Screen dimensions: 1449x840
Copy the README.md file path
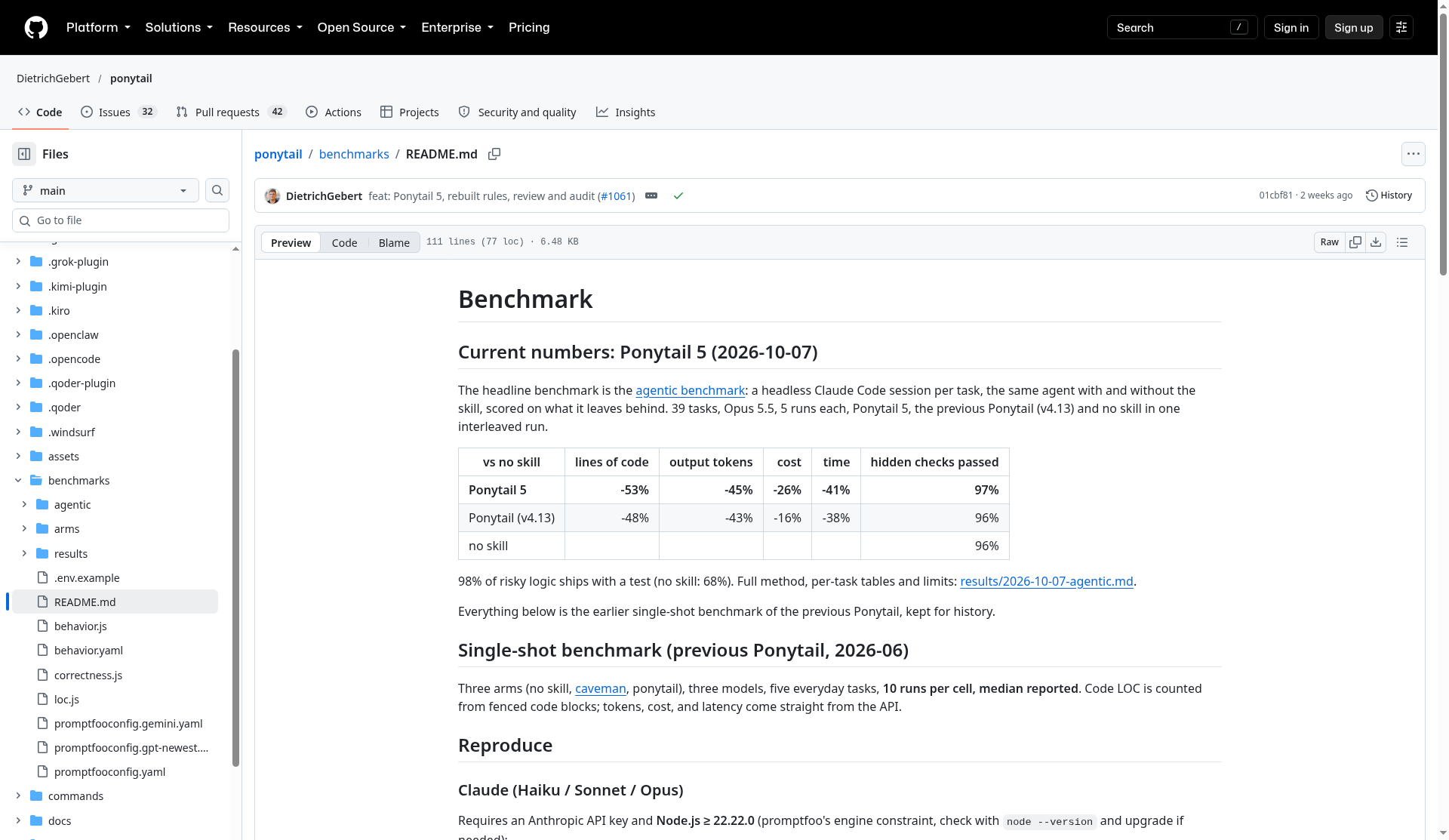click(x=494, y=154)
